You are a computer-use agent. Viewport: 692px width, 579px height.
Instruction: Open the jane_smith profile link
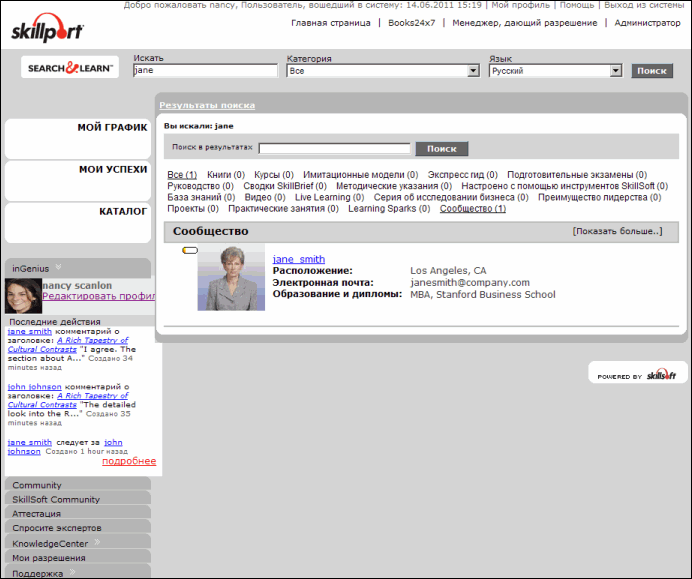(299, 259)
